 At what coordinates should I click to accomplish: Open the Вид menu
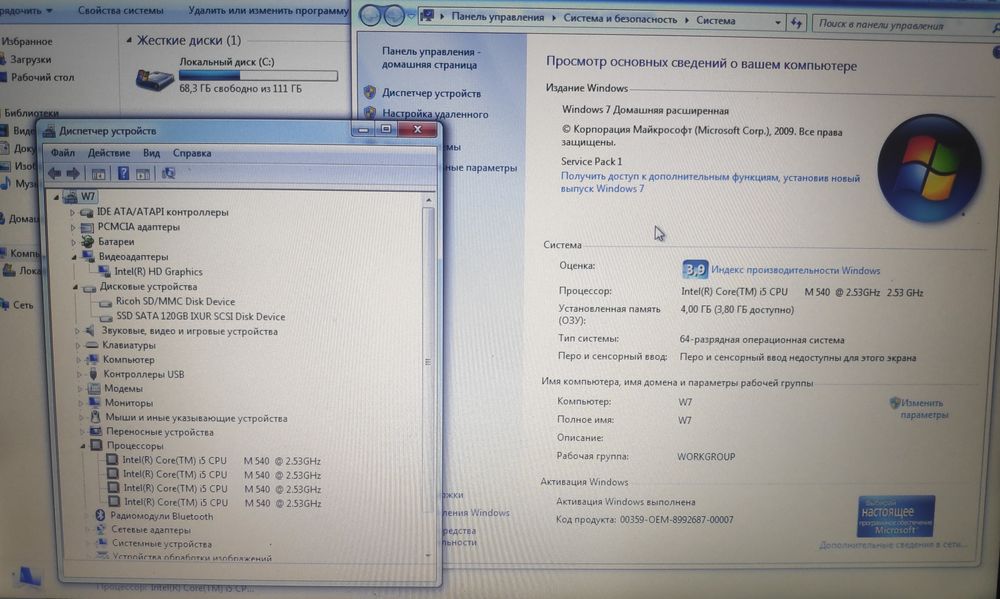(151, 153)
